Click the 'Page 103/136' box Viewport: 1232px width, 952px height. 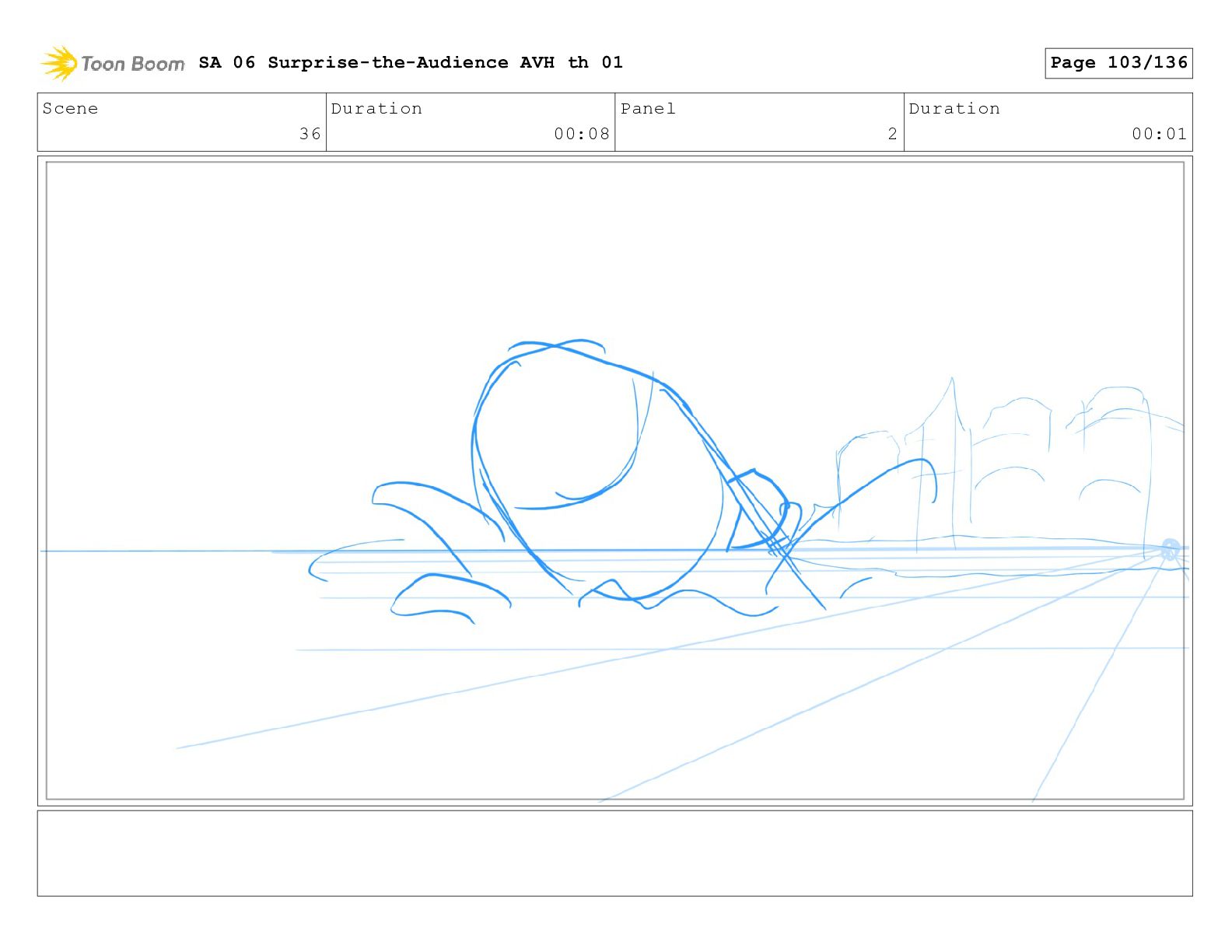tap(1118, 63)
